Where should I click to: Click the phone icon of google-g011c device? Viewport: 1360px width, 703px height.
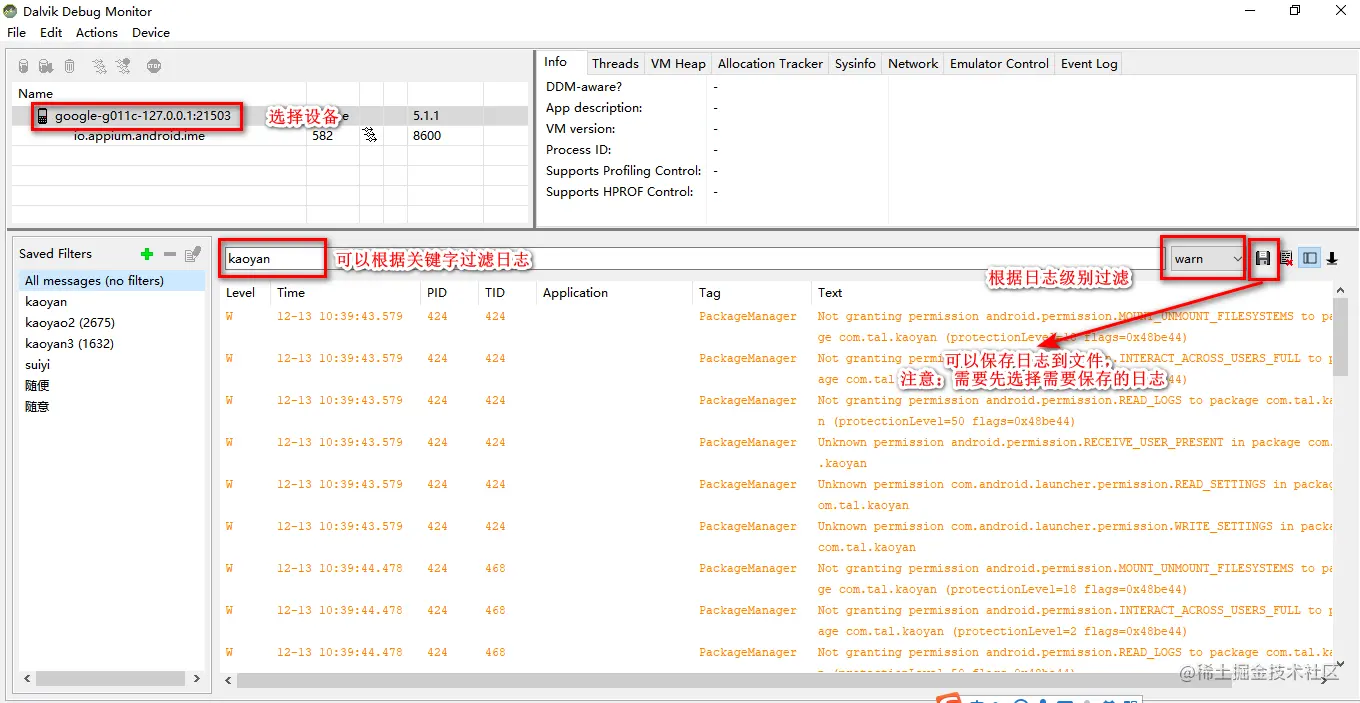coord(42,116)
